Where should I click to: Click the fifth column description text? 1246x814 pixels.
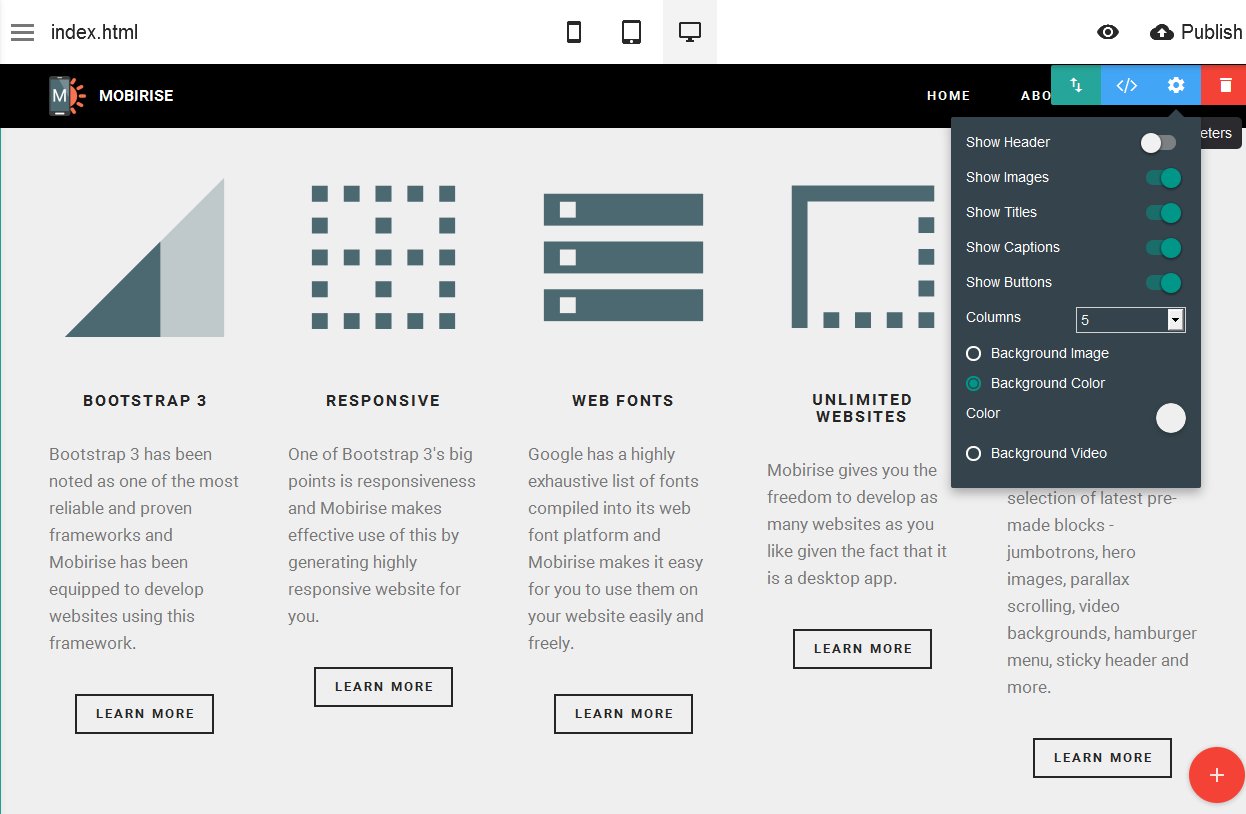tap(1102, 593)
